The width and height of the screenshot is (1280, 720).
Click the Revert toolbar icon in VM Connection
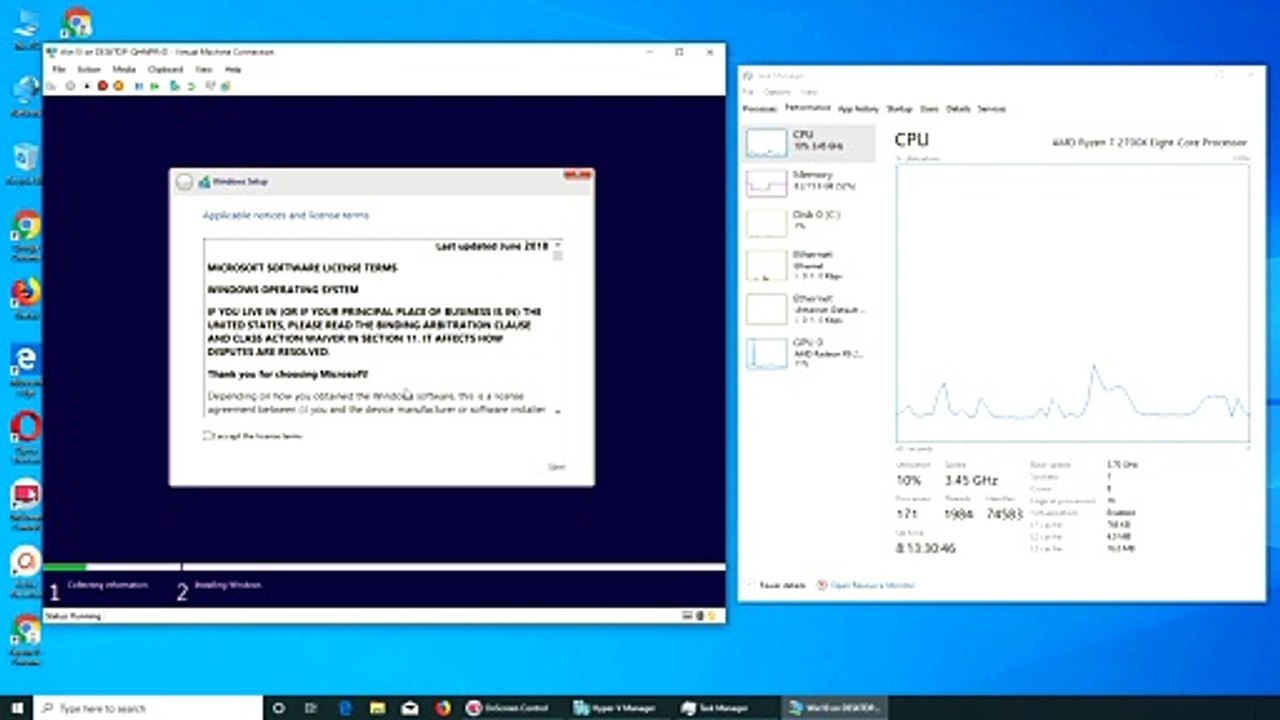(191, 86)
